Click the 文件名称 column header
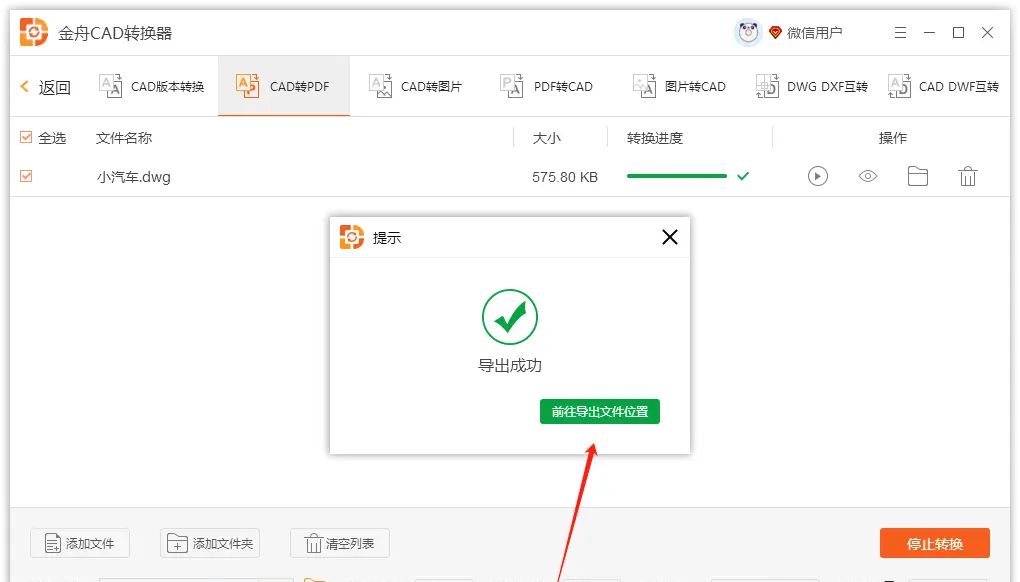 coord(124,138)
